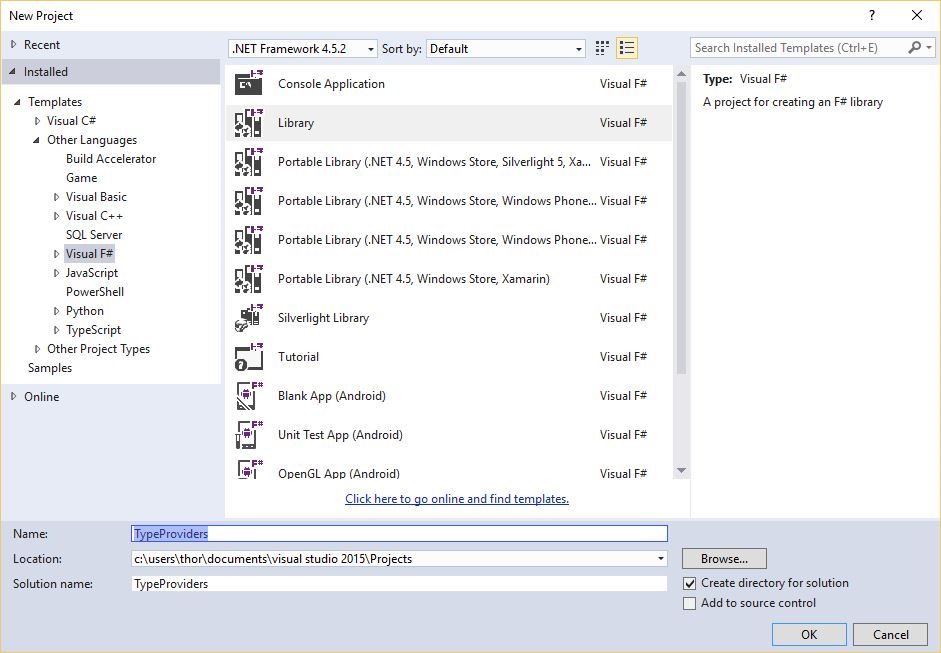
Task: Expand the Visual C# tree node
Action: pyautogui.click(x=37, y=121)
